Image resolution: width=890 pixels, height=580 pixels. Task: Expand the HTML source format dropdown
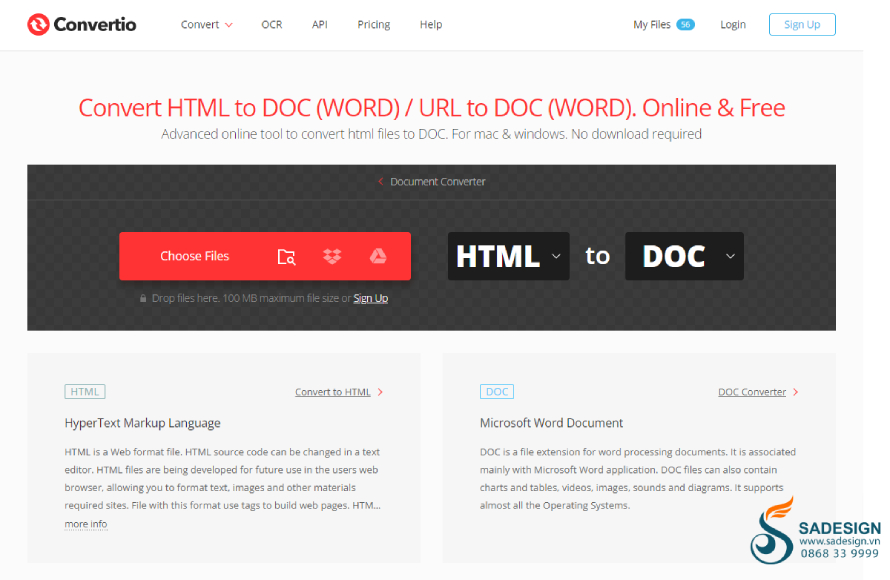click(x=509, y=256)
